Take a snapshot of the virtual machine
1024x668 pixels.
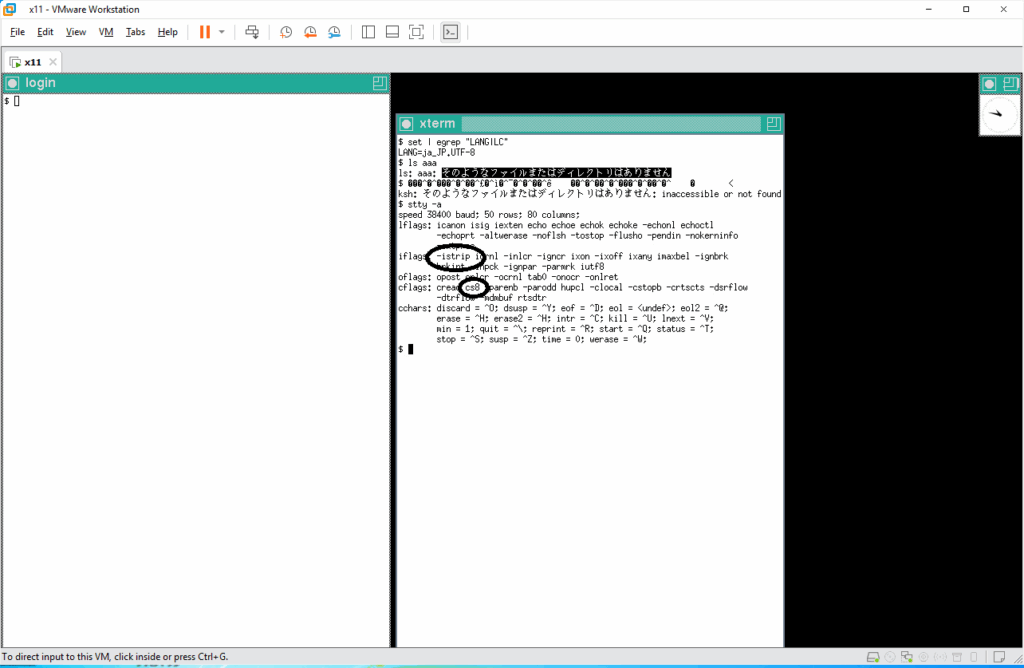click(286, 32)
